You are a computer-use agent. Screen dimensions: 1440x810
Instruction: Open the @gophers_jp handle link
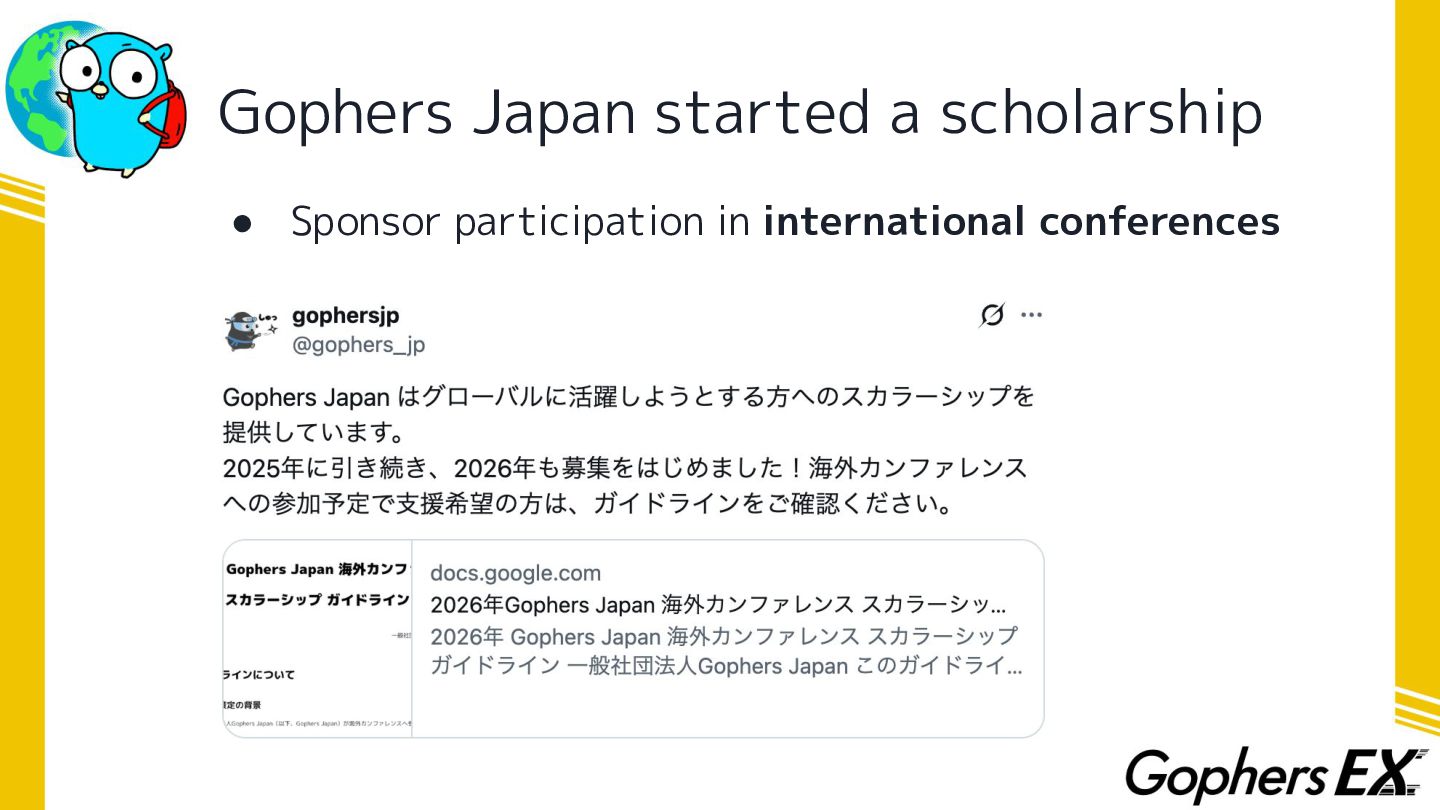(358, 345)
